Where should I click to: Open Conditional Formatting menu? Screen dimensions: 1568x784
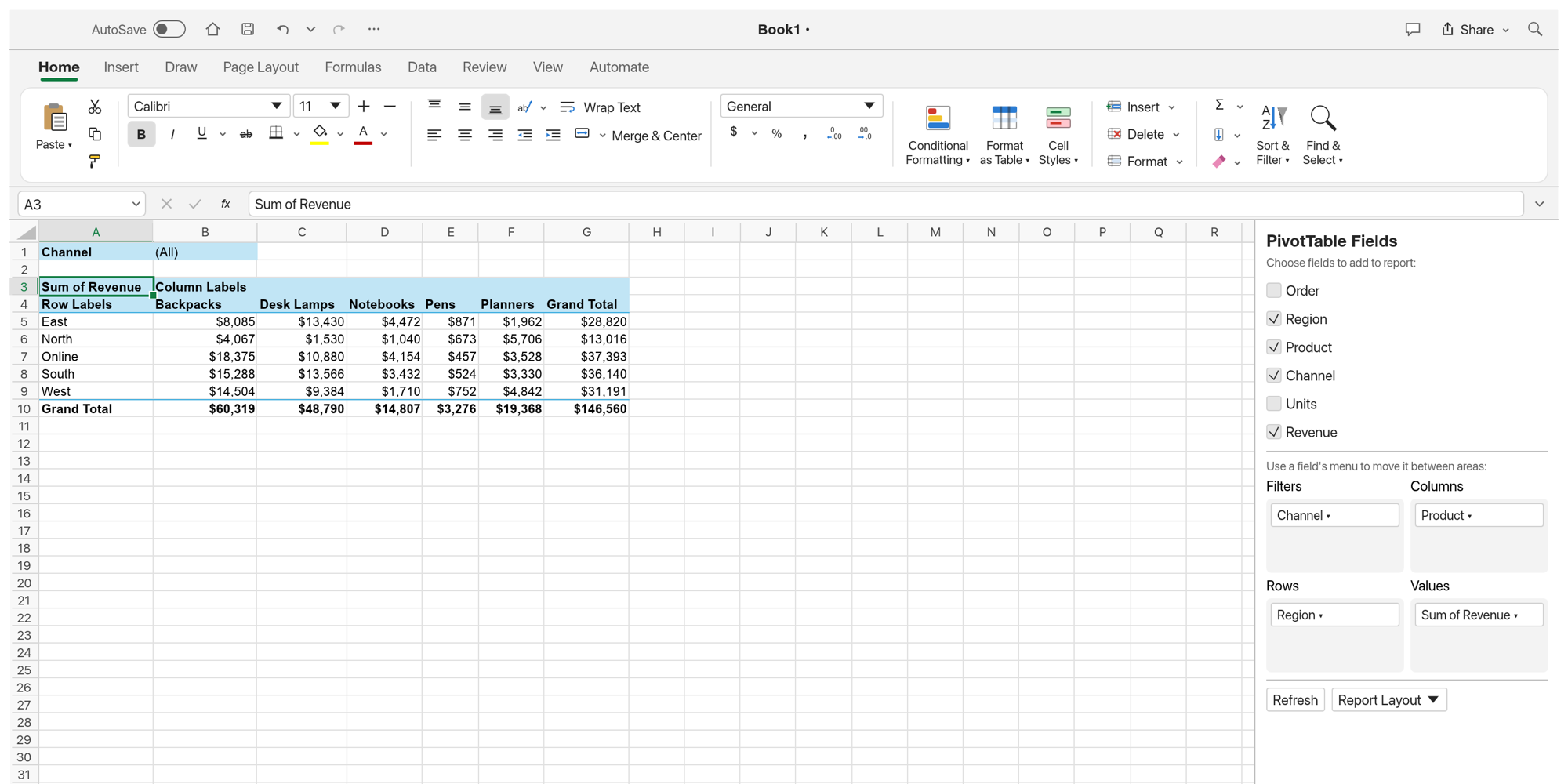[x=938, y=135]
